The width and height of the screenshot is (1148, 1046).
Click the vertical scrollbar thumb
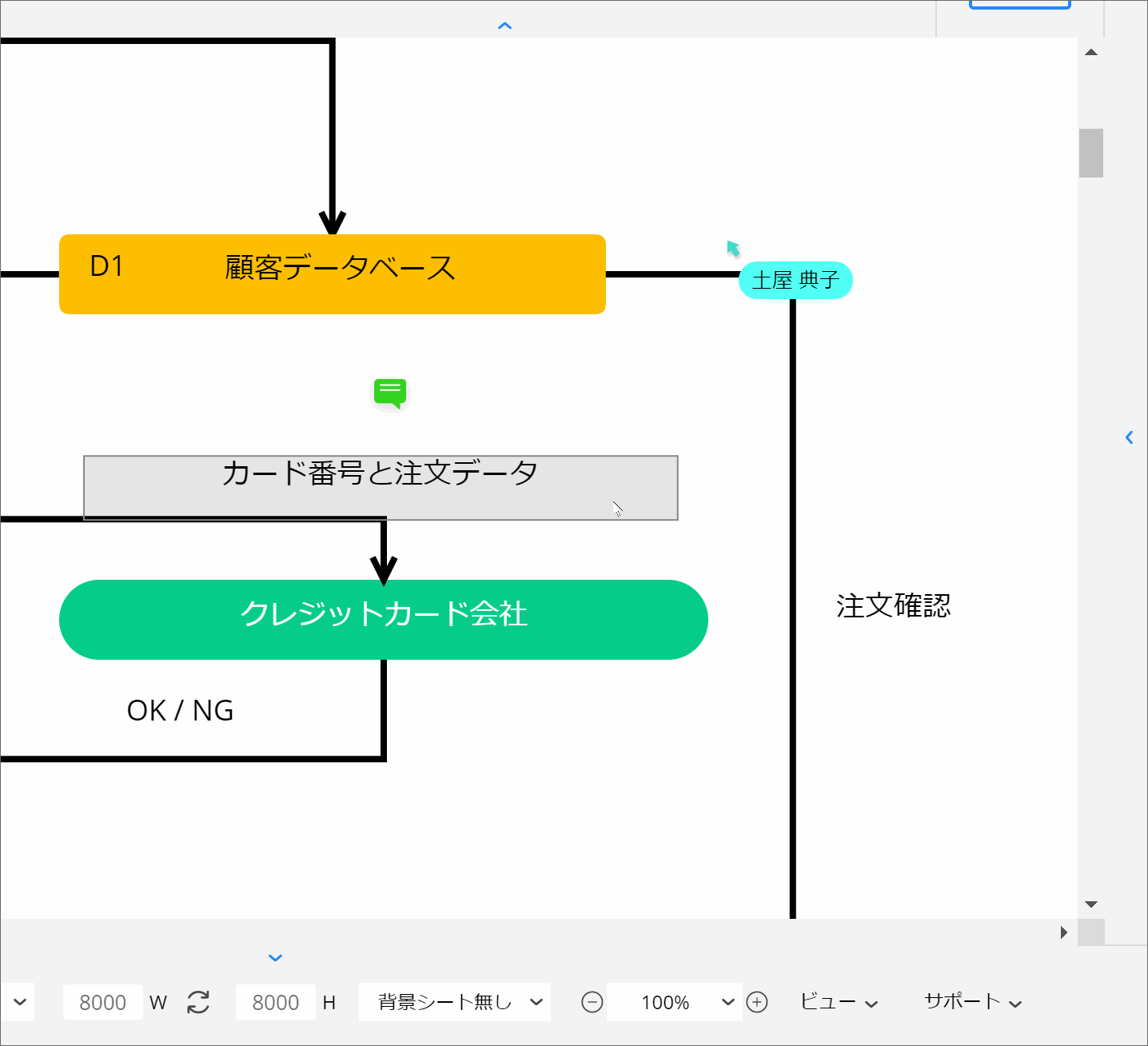pyautogui.click(x=1091, y=153)
